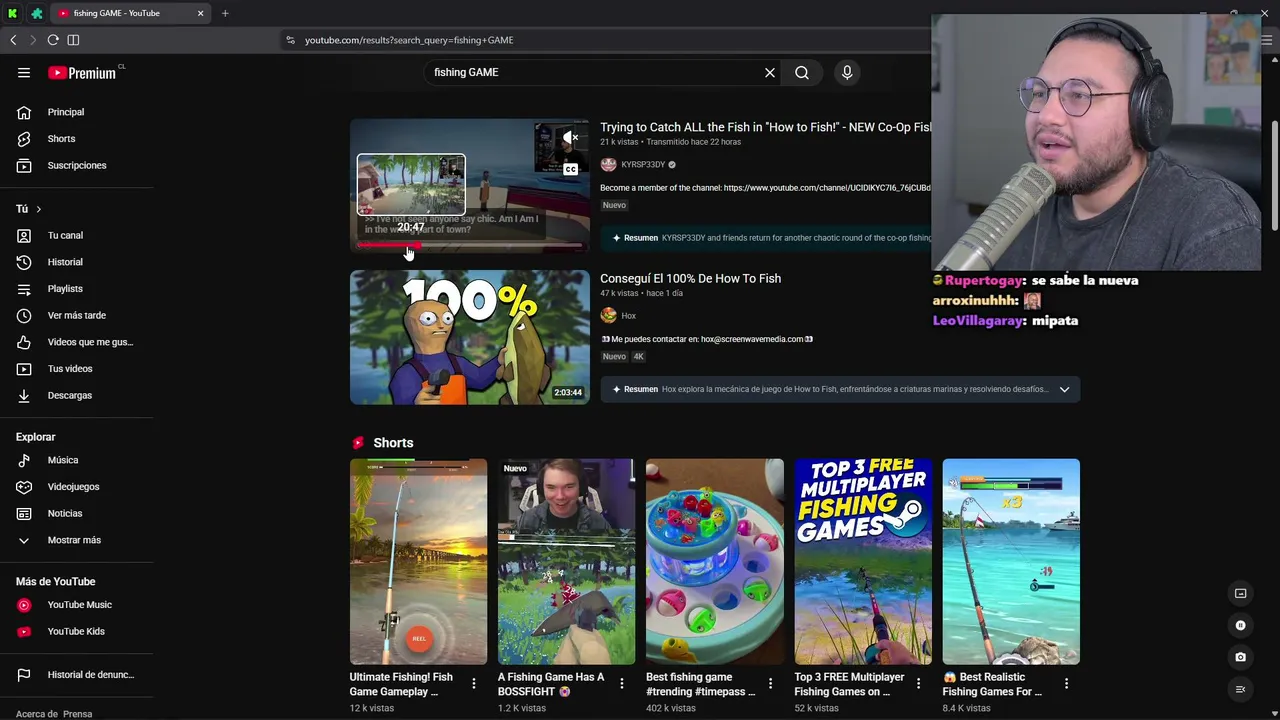Clear the search query with X

click(770, 72)
